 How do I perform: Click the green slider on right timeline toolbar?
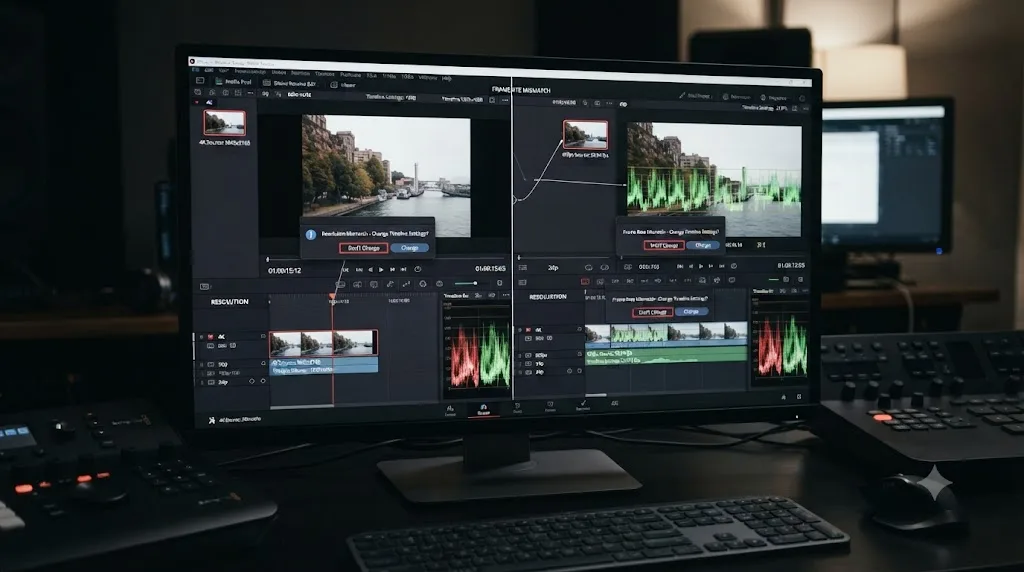tap(773, 280)
